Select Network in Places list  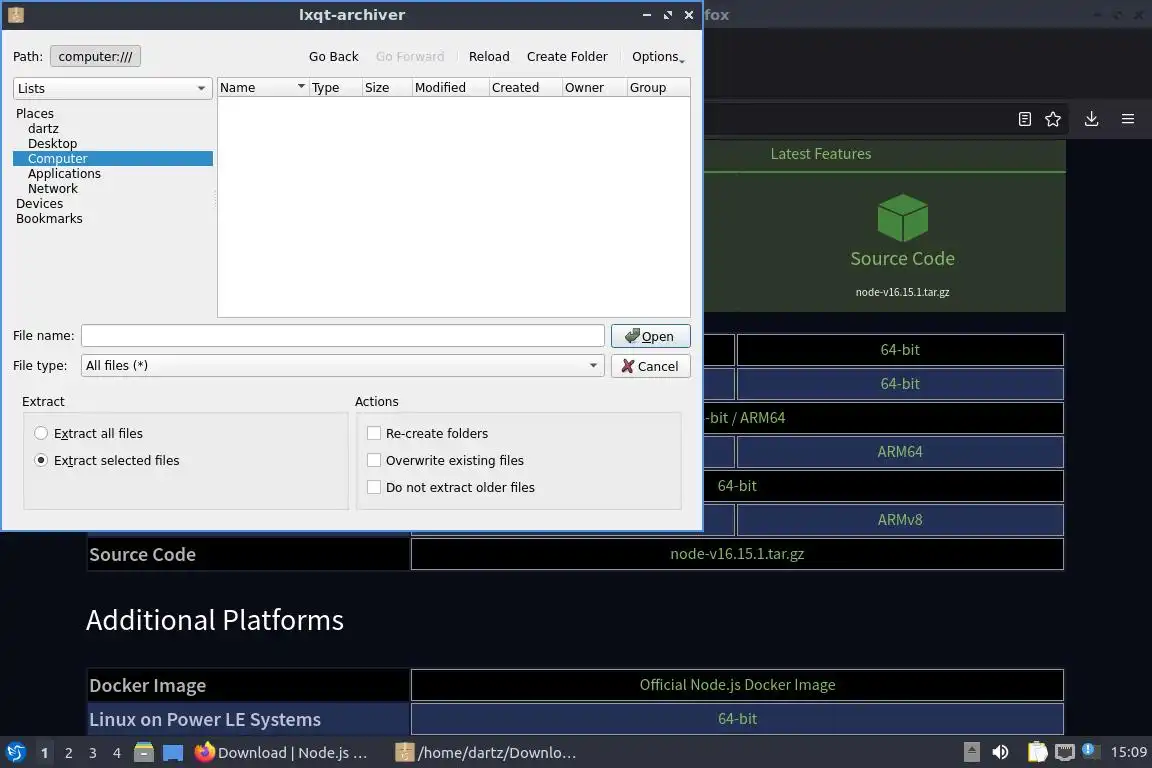click(52, 189)
